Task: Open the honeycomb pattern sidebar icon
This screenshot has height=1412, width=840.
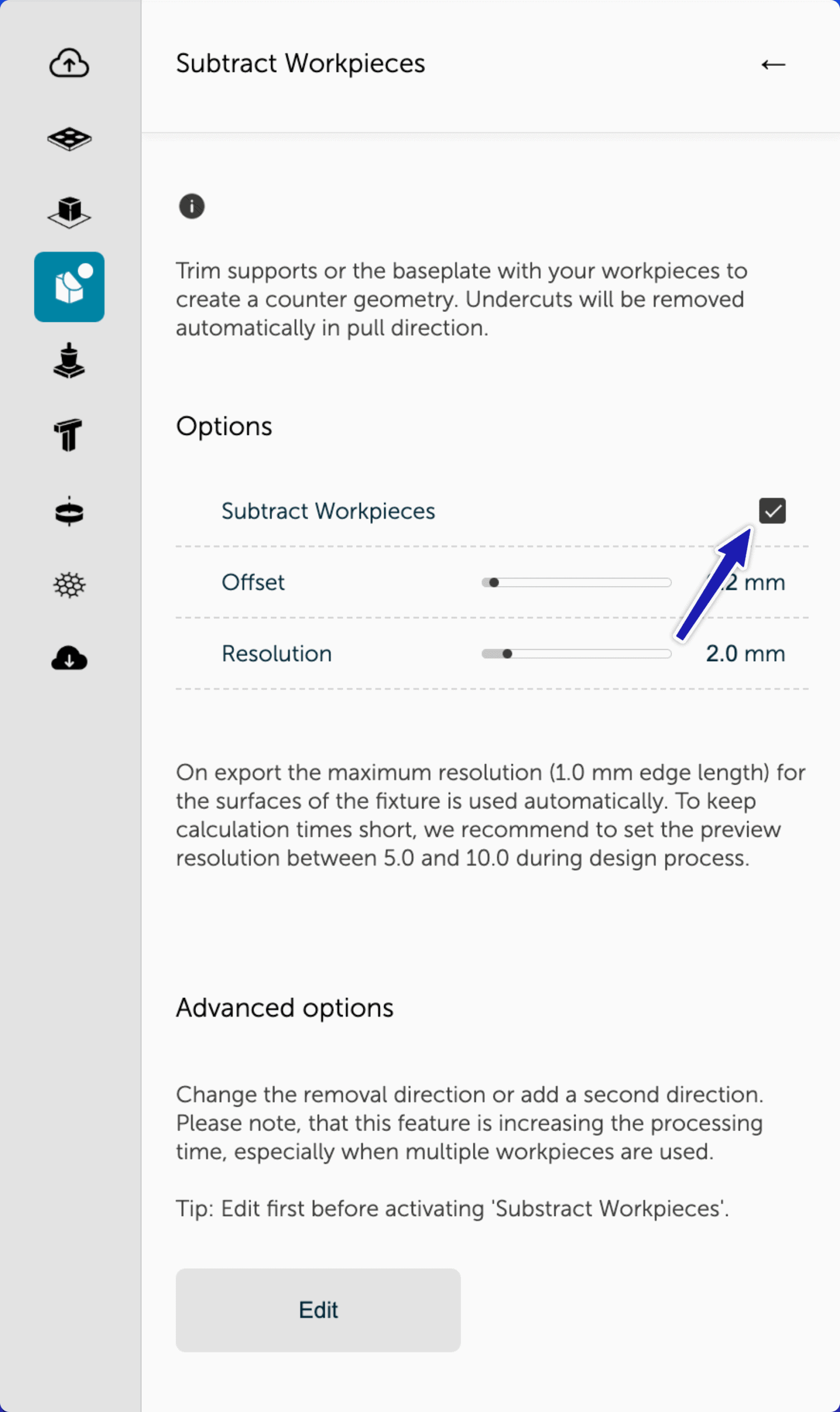Action: (69, 585)
